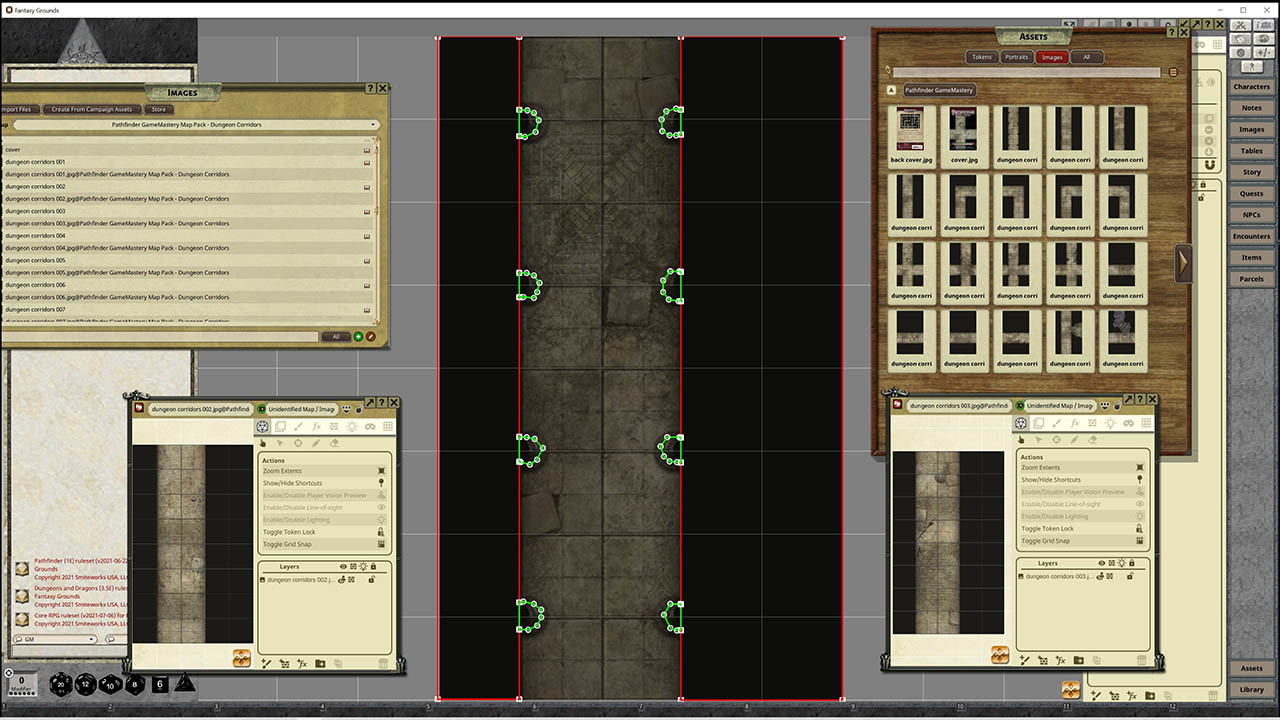The width and height of the screenshot is (1280, 720).
Task: Click the green add image button
Action: 358,337
